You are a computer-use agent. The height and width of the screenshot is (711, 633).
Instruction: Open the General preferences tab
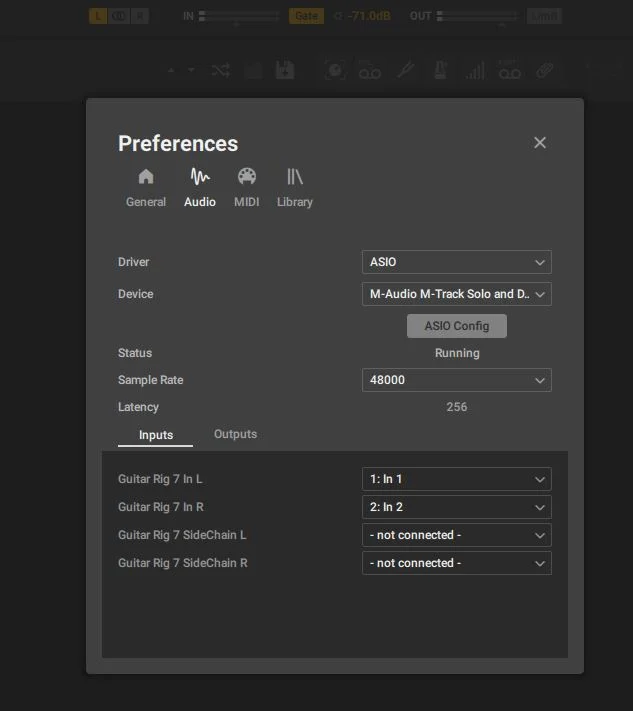click(146, 187)
